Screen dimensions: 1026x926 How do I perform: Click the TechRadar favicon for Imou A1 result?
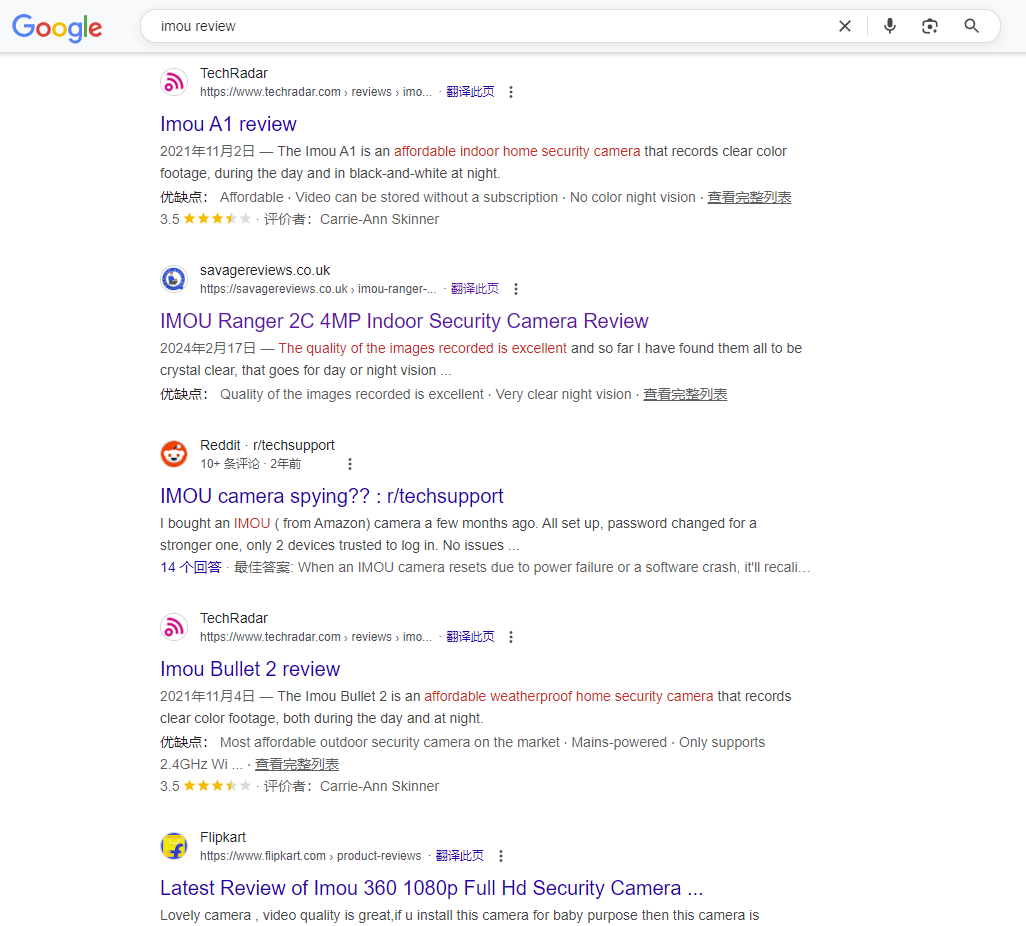(174, 82)
